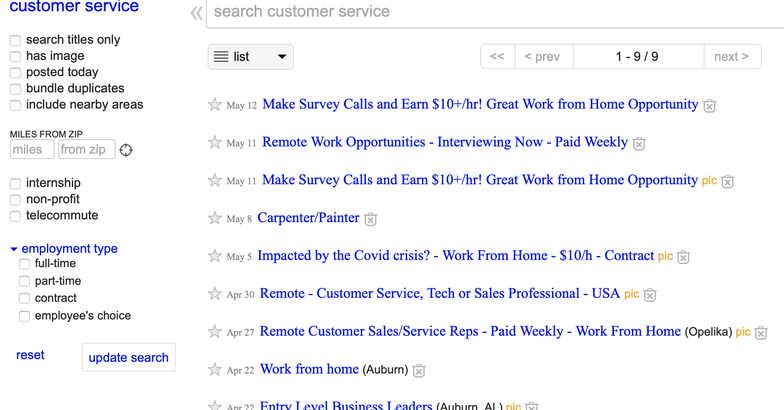The height and width of the screenshot is (410, 784).
Task: Click the miles input field
Action: pos(32,150)
